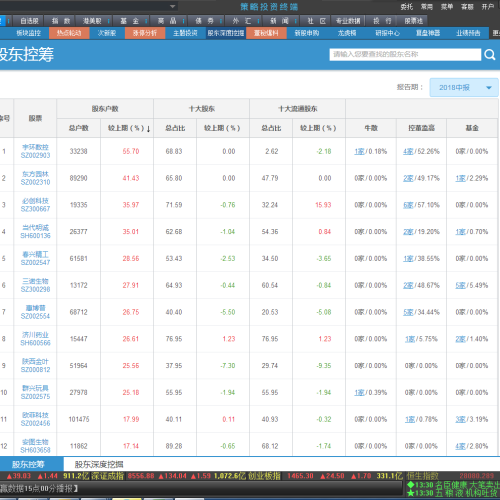The width and height of the screenshot is (500, 500).
Task: Open the 常用 menu in top bar
Action: click(x=427, y=7)
